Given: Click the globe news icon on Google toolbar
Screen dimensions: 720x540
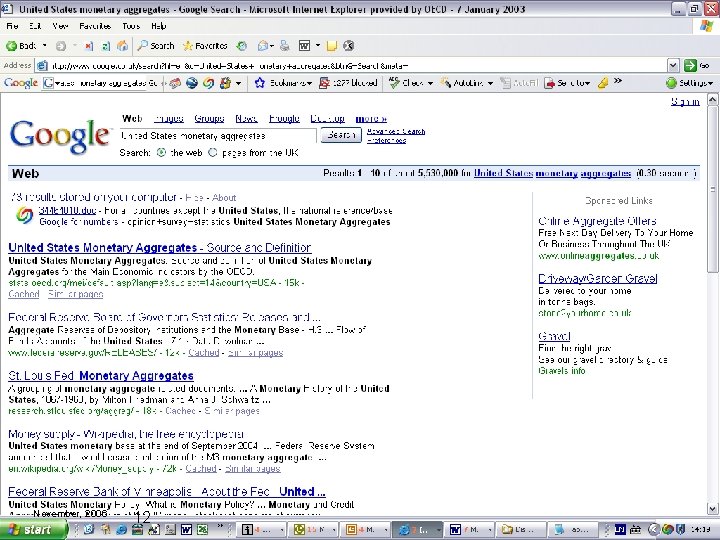Looking at the screenshot, I should point(192,83).
